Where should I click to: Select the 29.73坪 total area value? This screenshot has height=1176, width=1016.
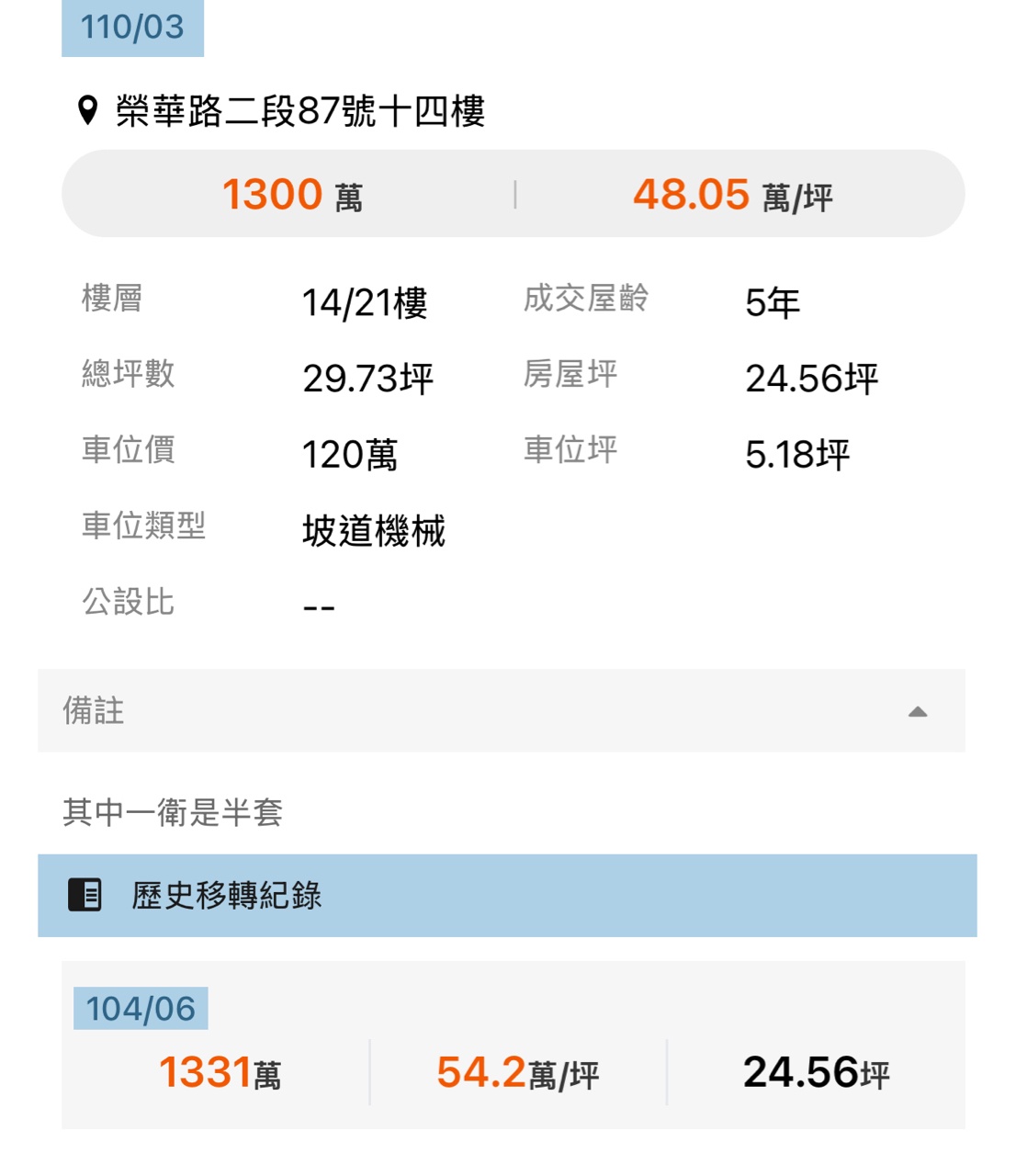(367, 379)
